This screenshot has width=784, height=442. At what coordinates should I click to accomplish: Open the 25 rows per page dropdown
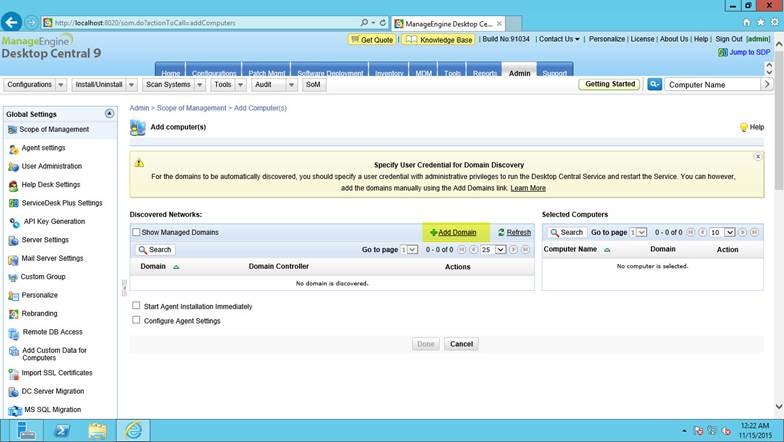pyautogui.click(x=493, y=250)
